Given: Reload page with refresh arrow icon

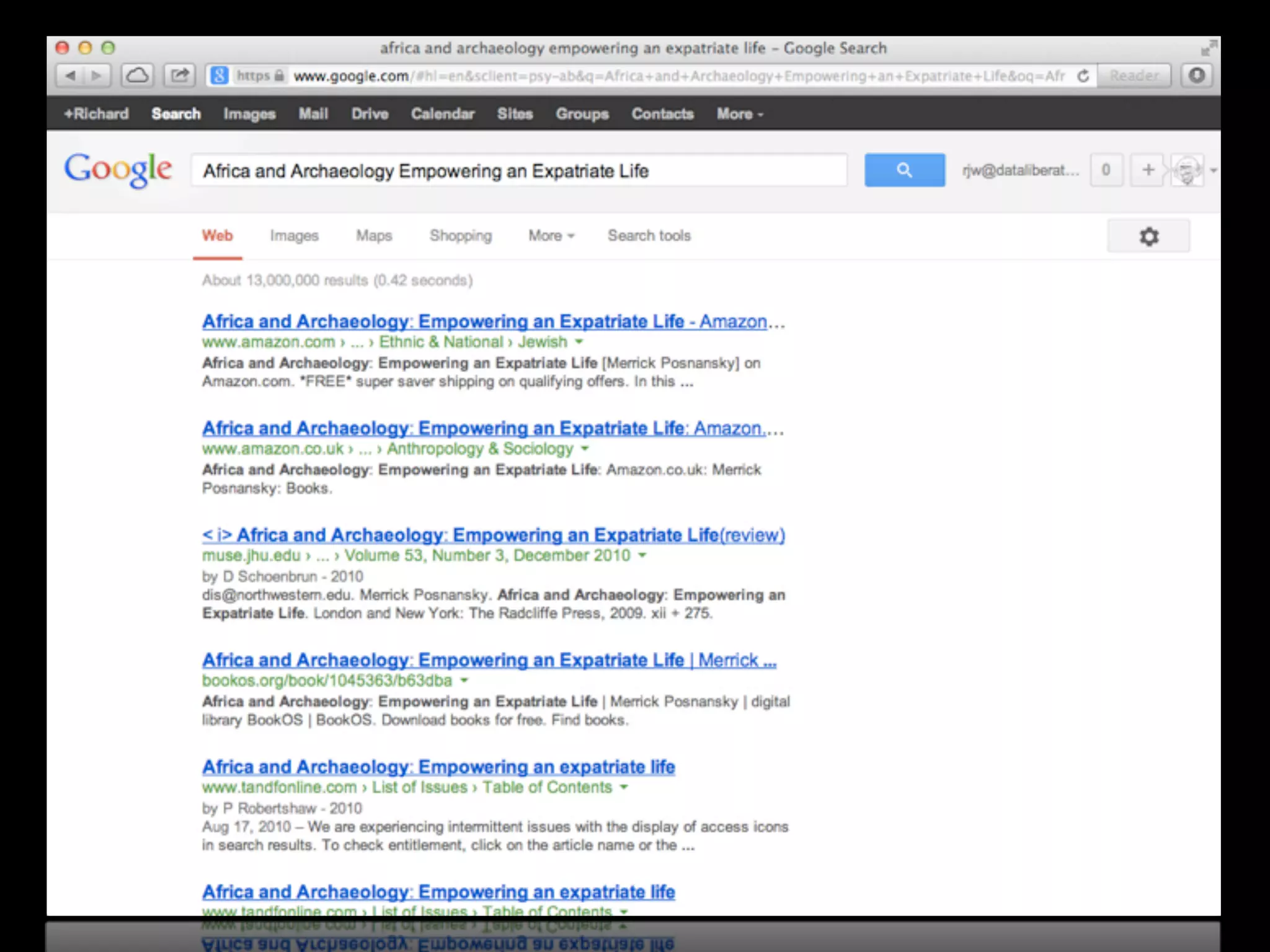Looking at the screenshot, I should click(1083, 76).
